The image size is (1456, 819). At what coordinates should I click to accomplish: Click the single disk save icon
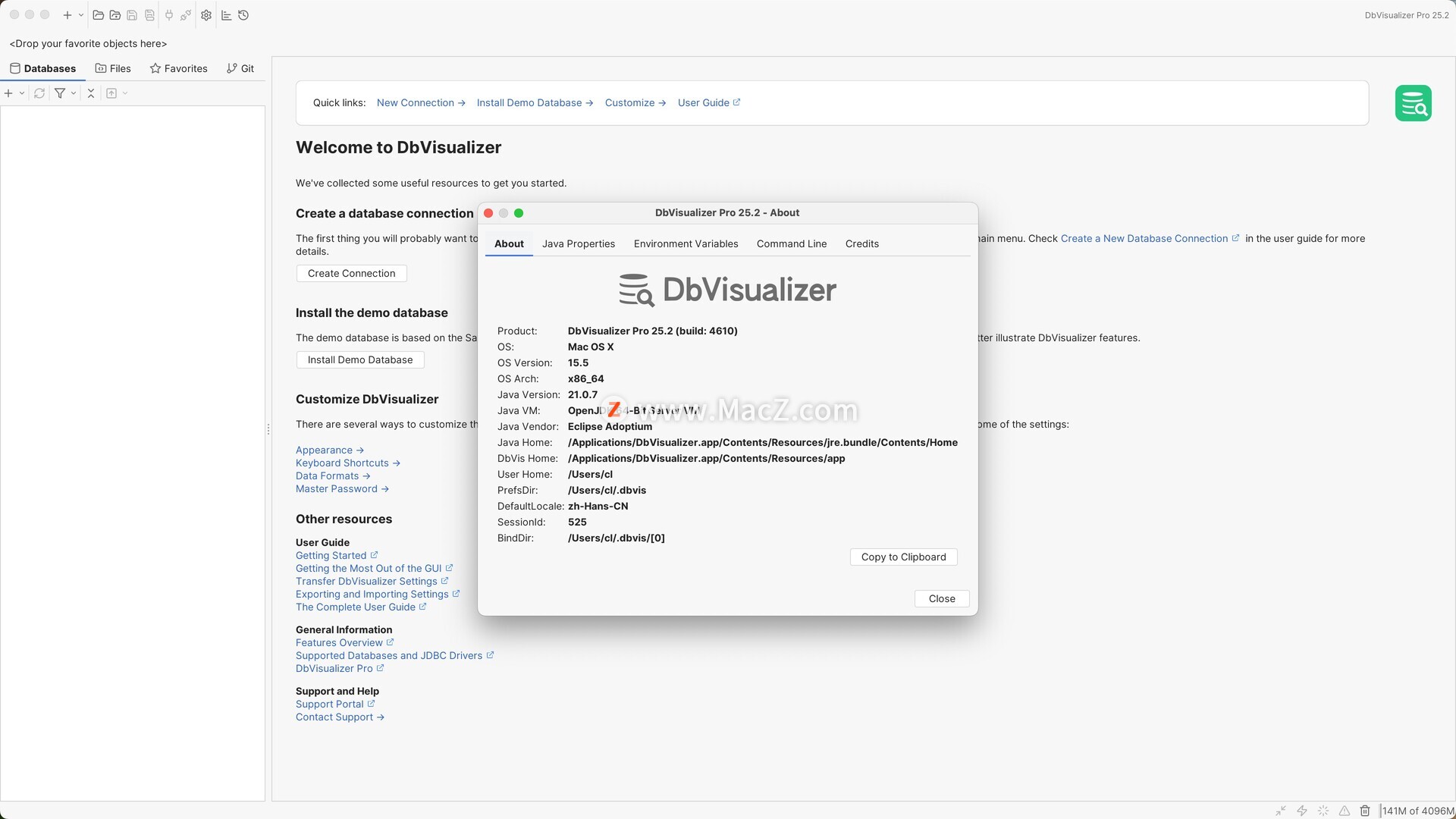coord(132,15)
